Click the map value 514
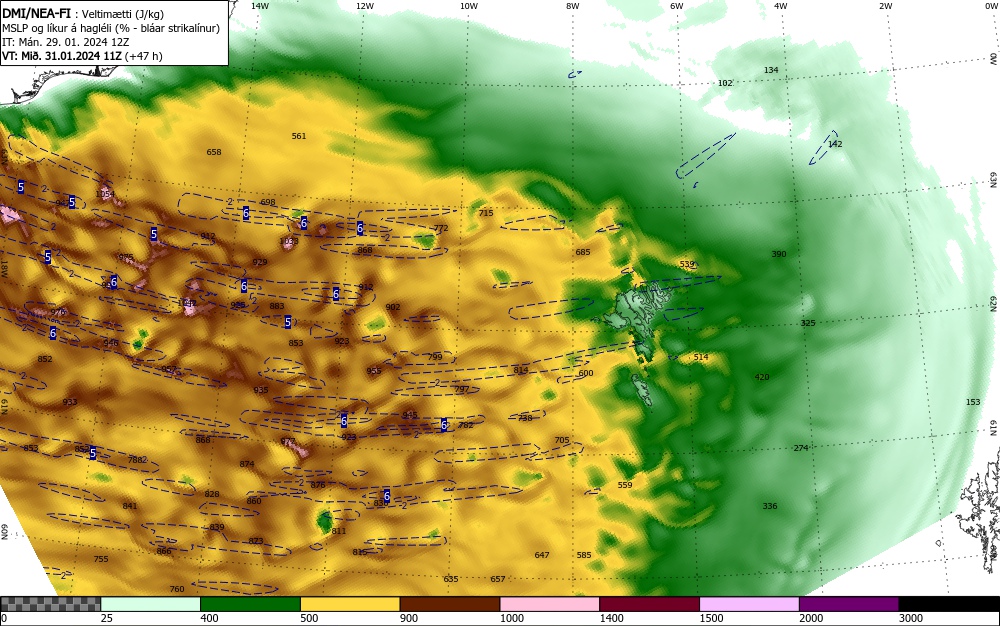The height and width of the screenshot is (626, 1000). 701,357
